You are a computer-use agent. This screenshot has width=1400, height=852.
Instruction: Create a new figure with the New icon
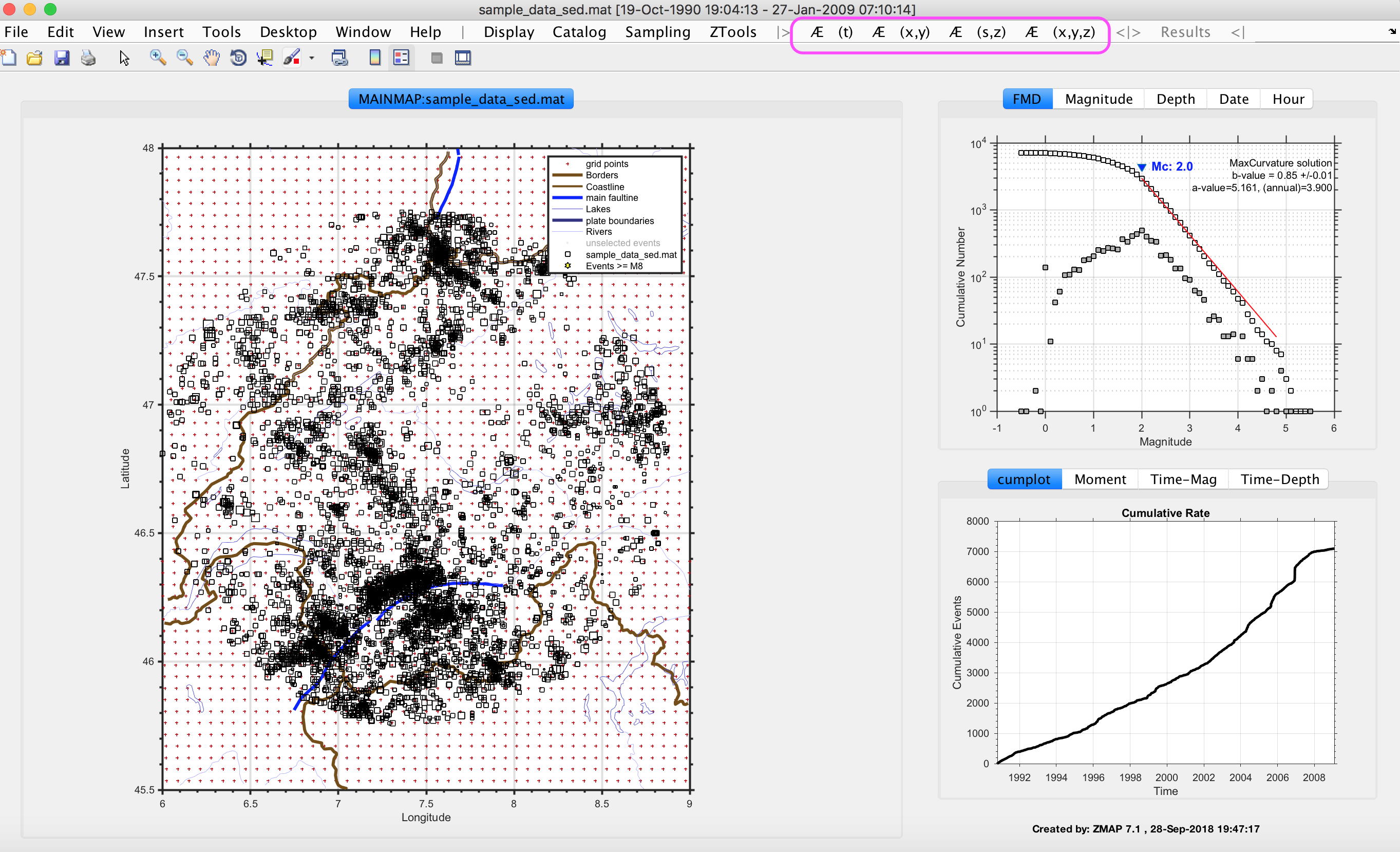click(x=9, y=58)
